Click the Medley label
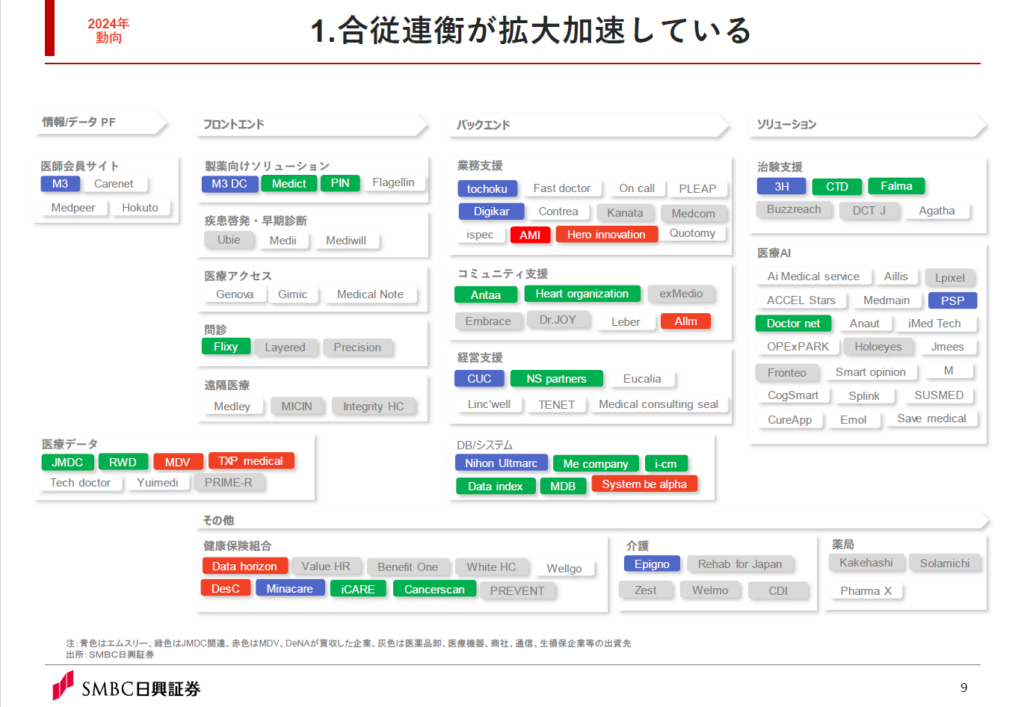Screen dimensions: 1024x707 232,406
